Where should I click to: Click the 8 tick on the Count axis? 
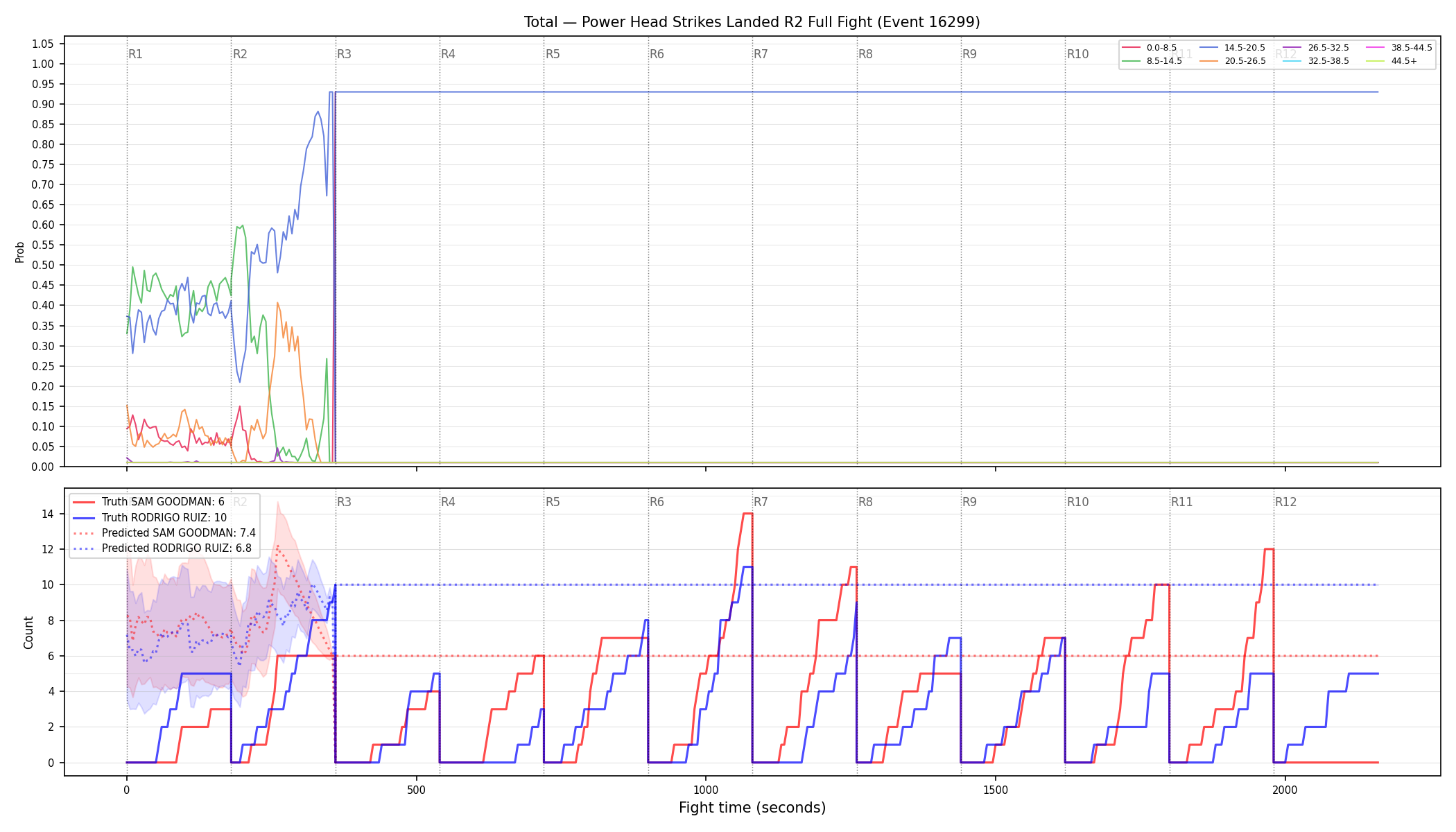click(51, 621)
